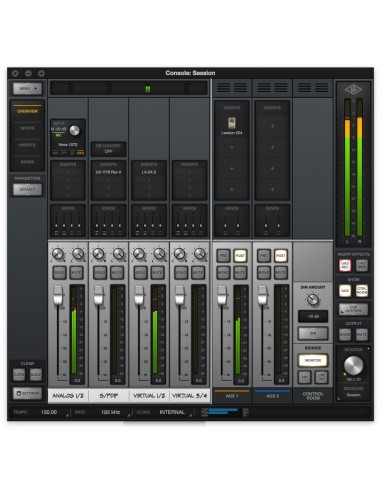381x492 pixels.
Task: Open the Neve 1073 preamp plugin
Action: point(68,145)
